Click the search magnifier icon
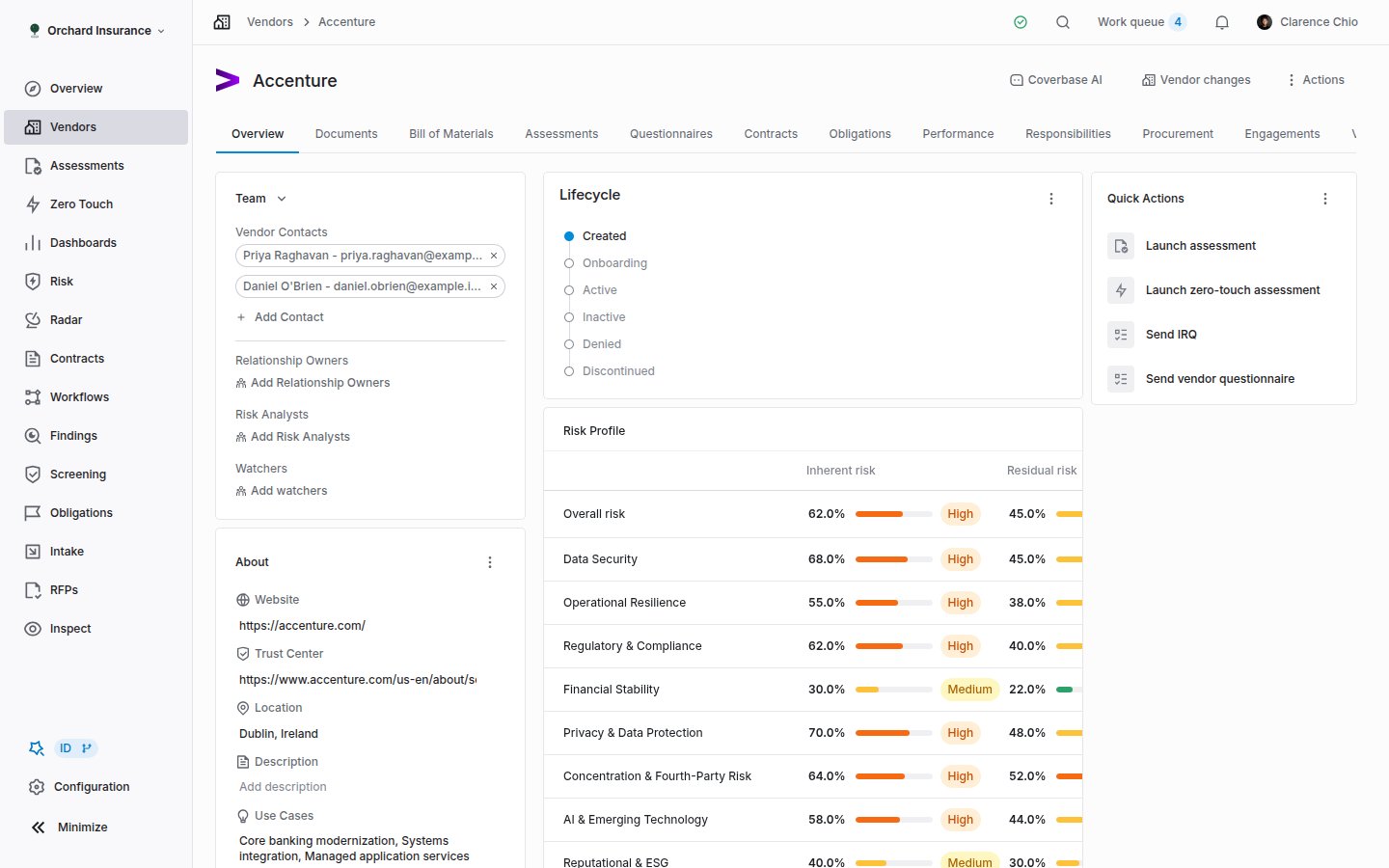1389x868 pixels. coord(1063,22)
